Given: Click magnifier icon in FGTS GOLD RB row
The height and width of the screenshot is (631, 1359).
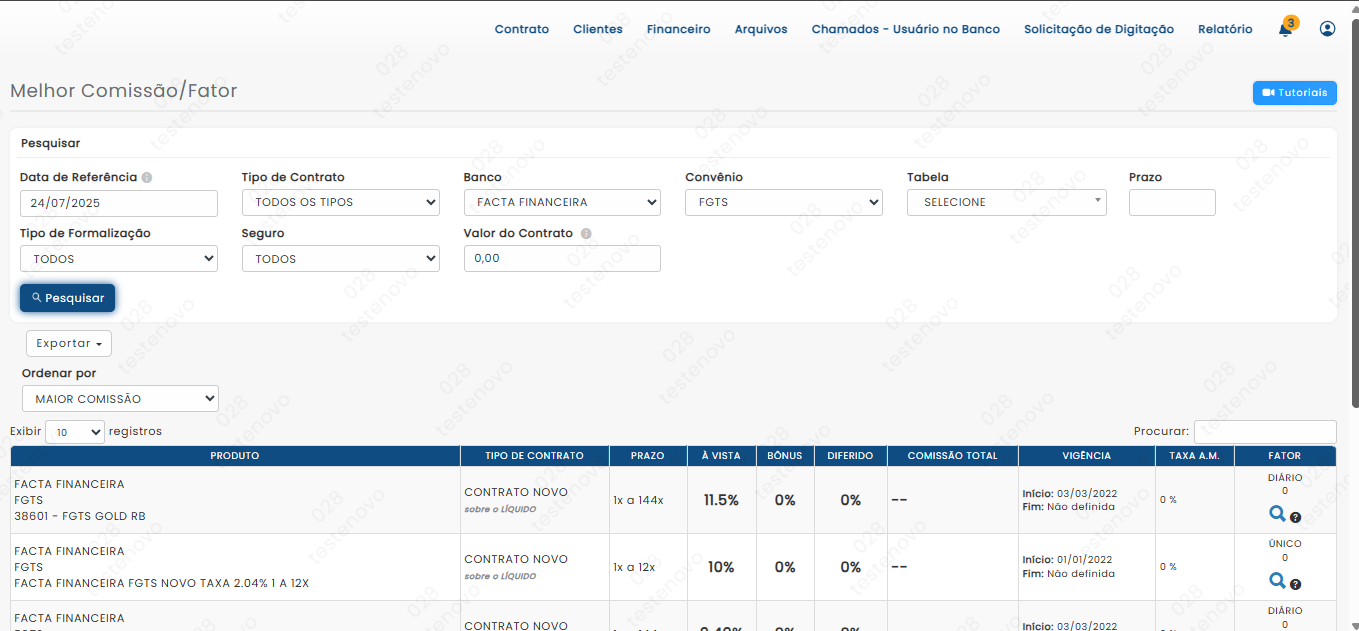Looking at the screenshot, I should point(1277,514).
